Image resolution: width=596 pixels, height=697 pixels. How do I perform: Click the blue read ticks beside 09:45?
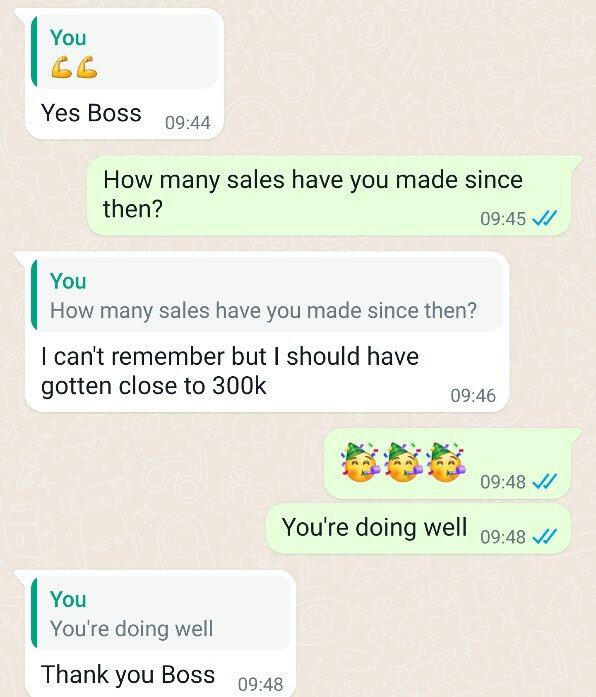544,218
